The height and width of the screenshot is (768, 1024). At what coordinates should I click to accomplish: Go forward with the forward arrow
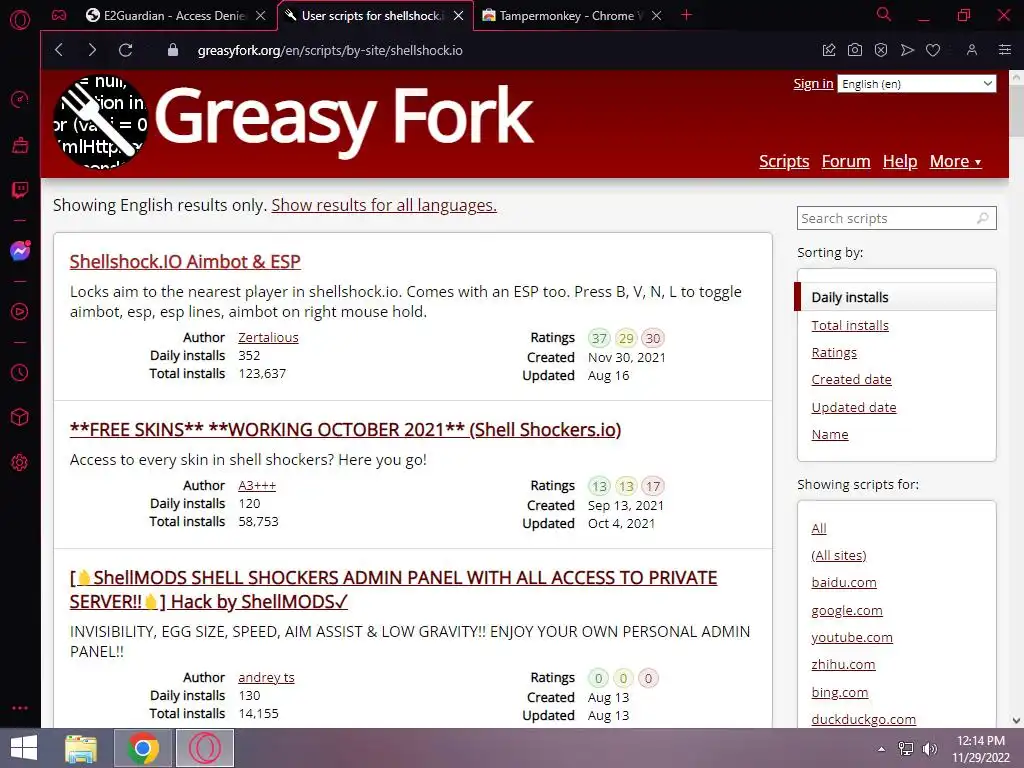[x=92, y=50]
